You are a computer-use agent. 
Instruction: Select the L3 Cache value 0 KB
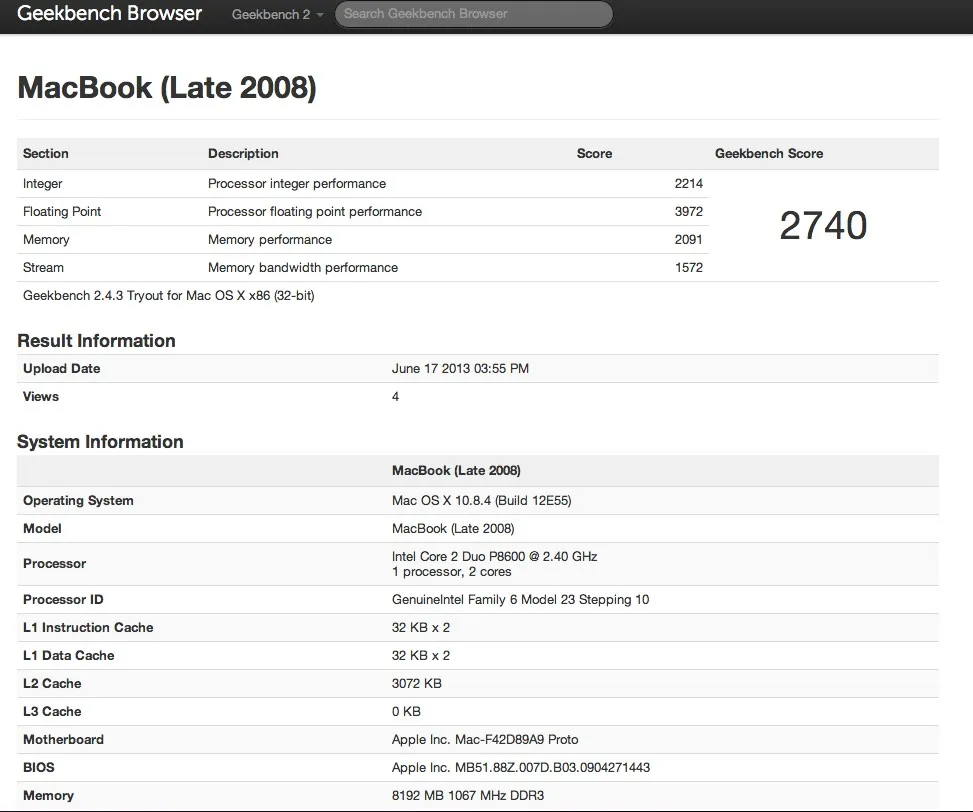(x=406, y=712)
